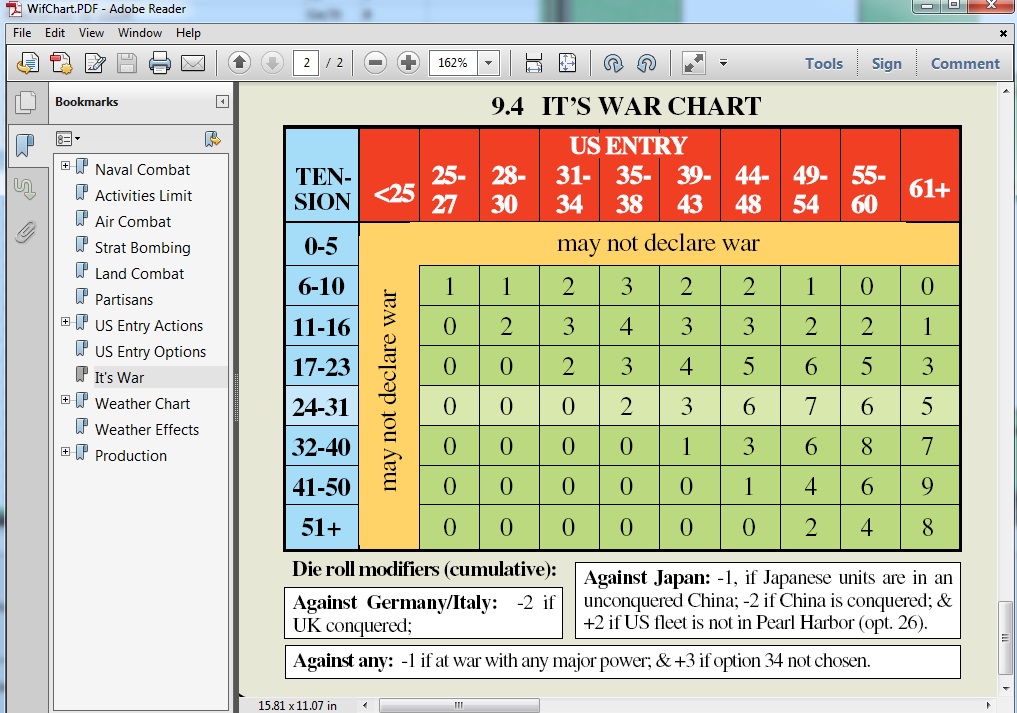Click the read mode expand icon
1017x713 pixels.
[693, 63]
